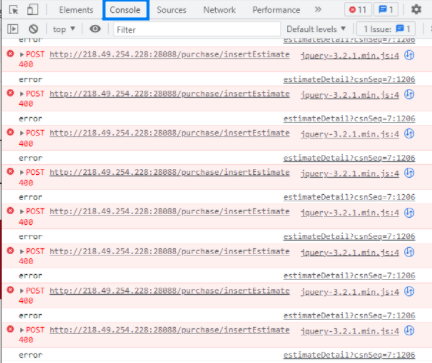Viewport: 432px width, 363px height.
Task: Activate the inspect element picker icon
Action: click(x=13, y=10)
